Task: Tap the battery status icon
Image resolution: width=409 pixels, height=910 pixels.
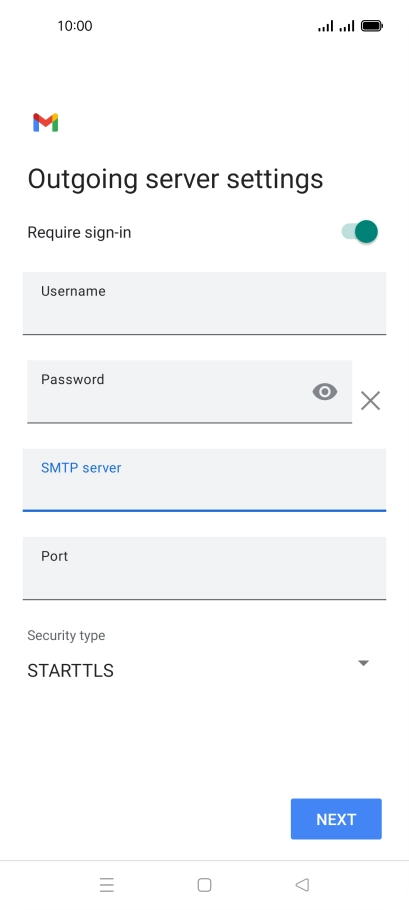Action: click(x=372, y=26)
